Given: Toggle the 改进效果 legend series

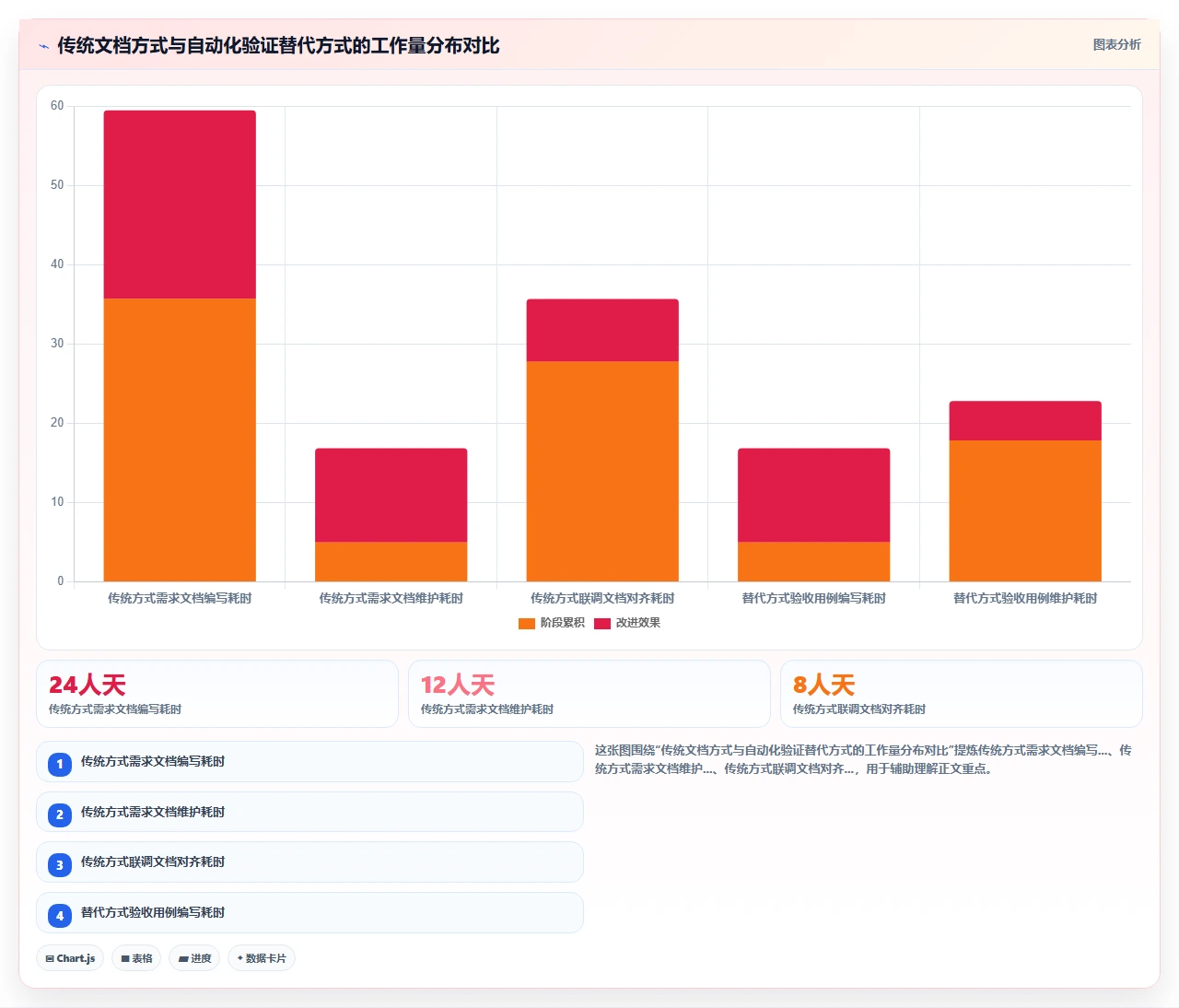Looking at the screenshot, I should [627, 623].
